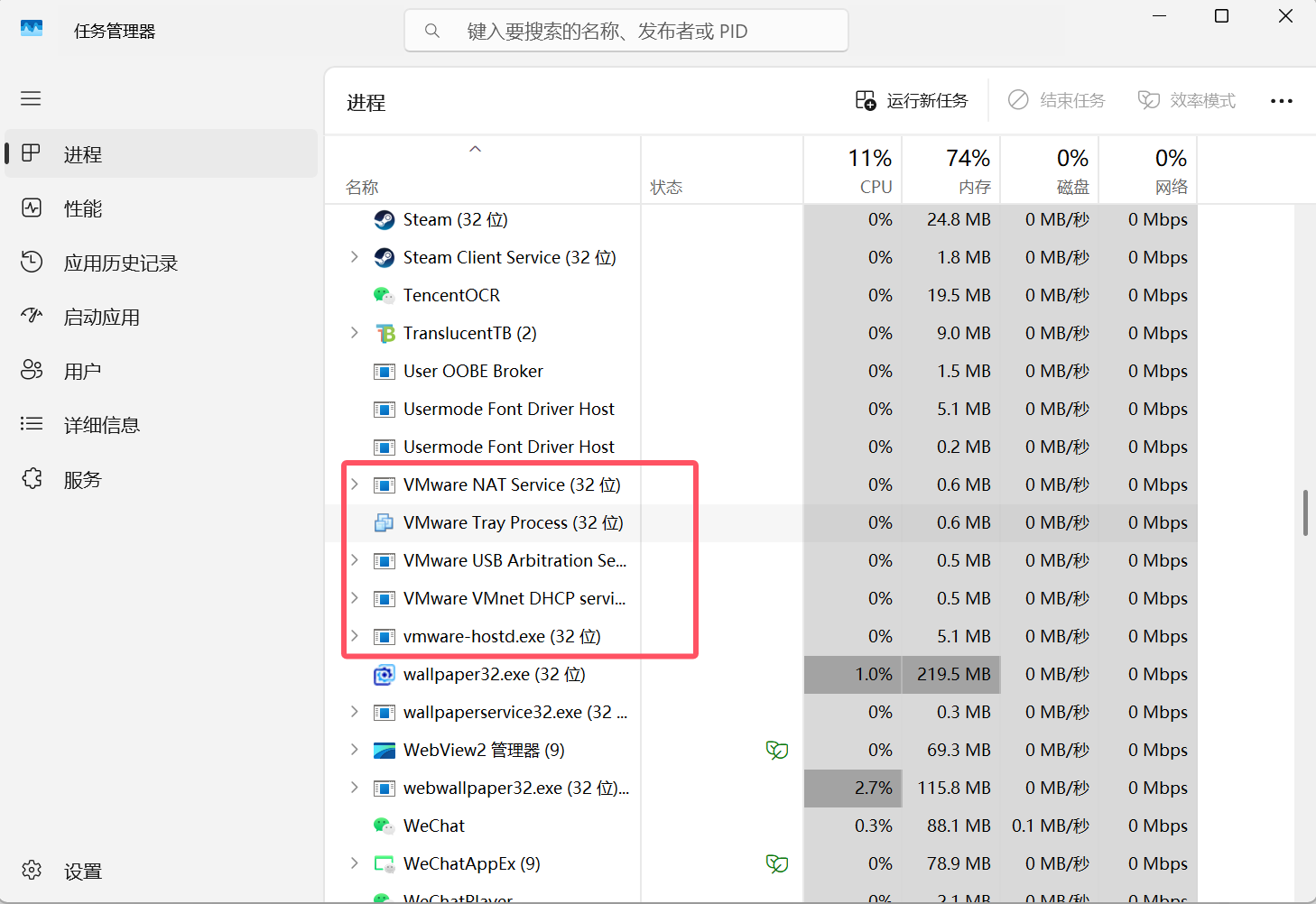Select the 24.8 MB memory cell of Steam

951,220
